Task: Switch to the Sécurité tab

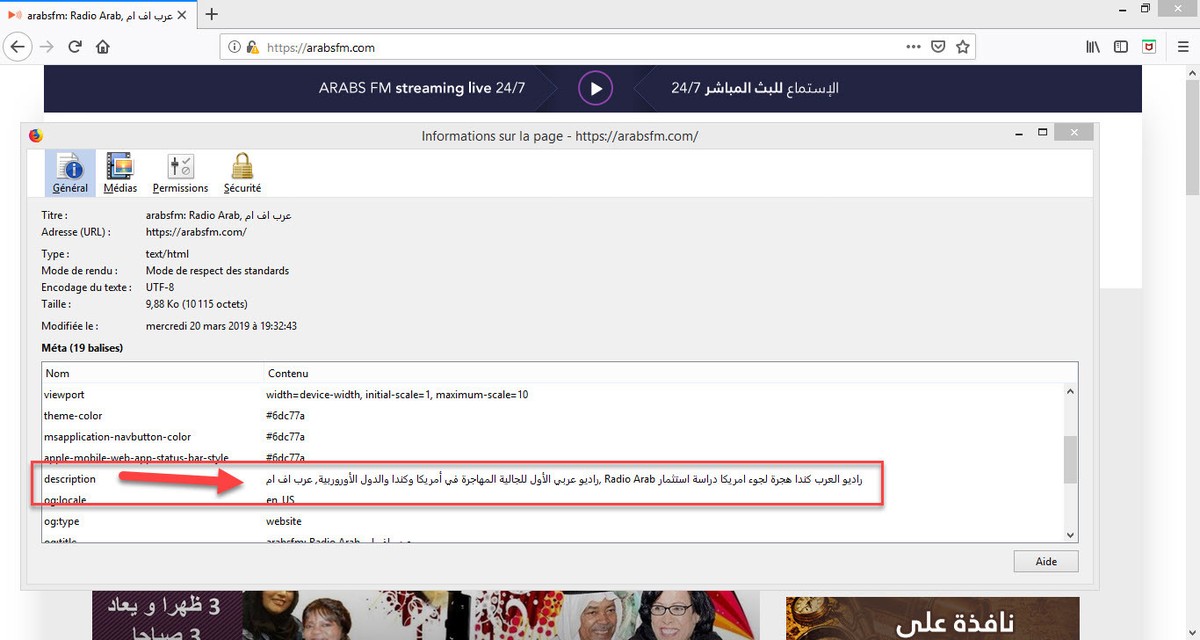Action: click(x=242, y=173)
